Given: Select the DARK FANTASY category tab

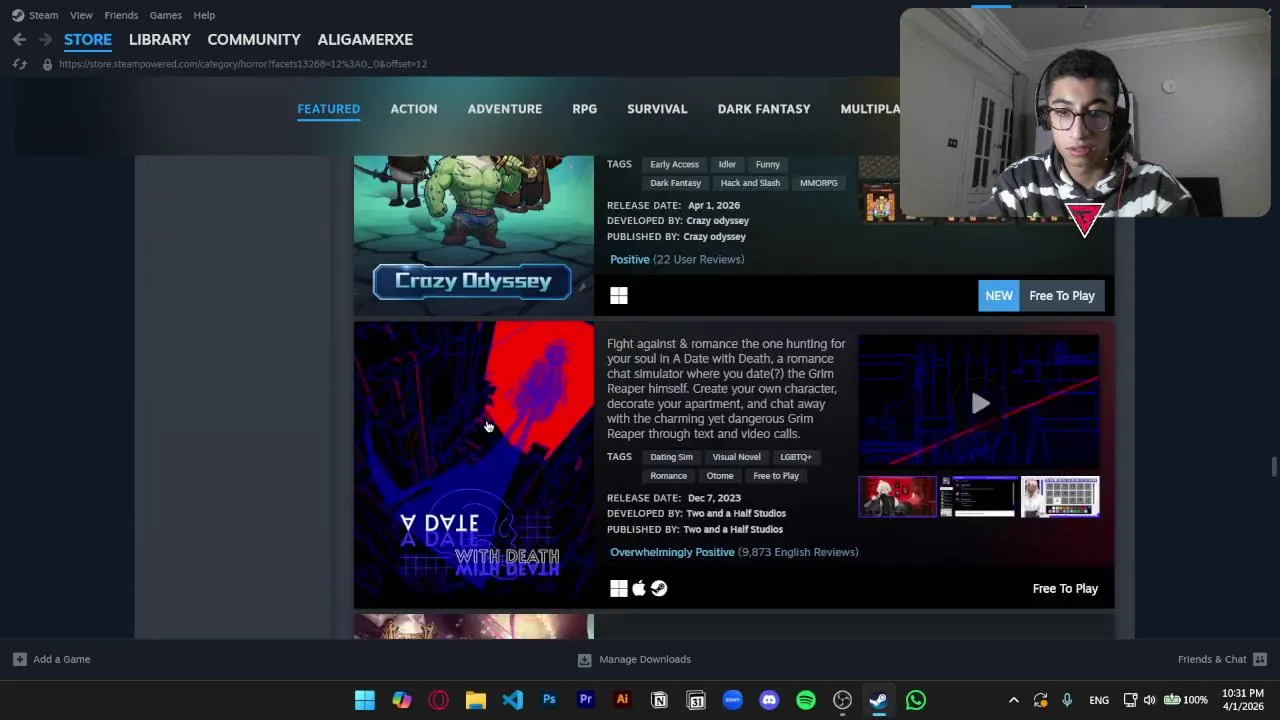Looking at the screenshot, I should tap(764, 109).
